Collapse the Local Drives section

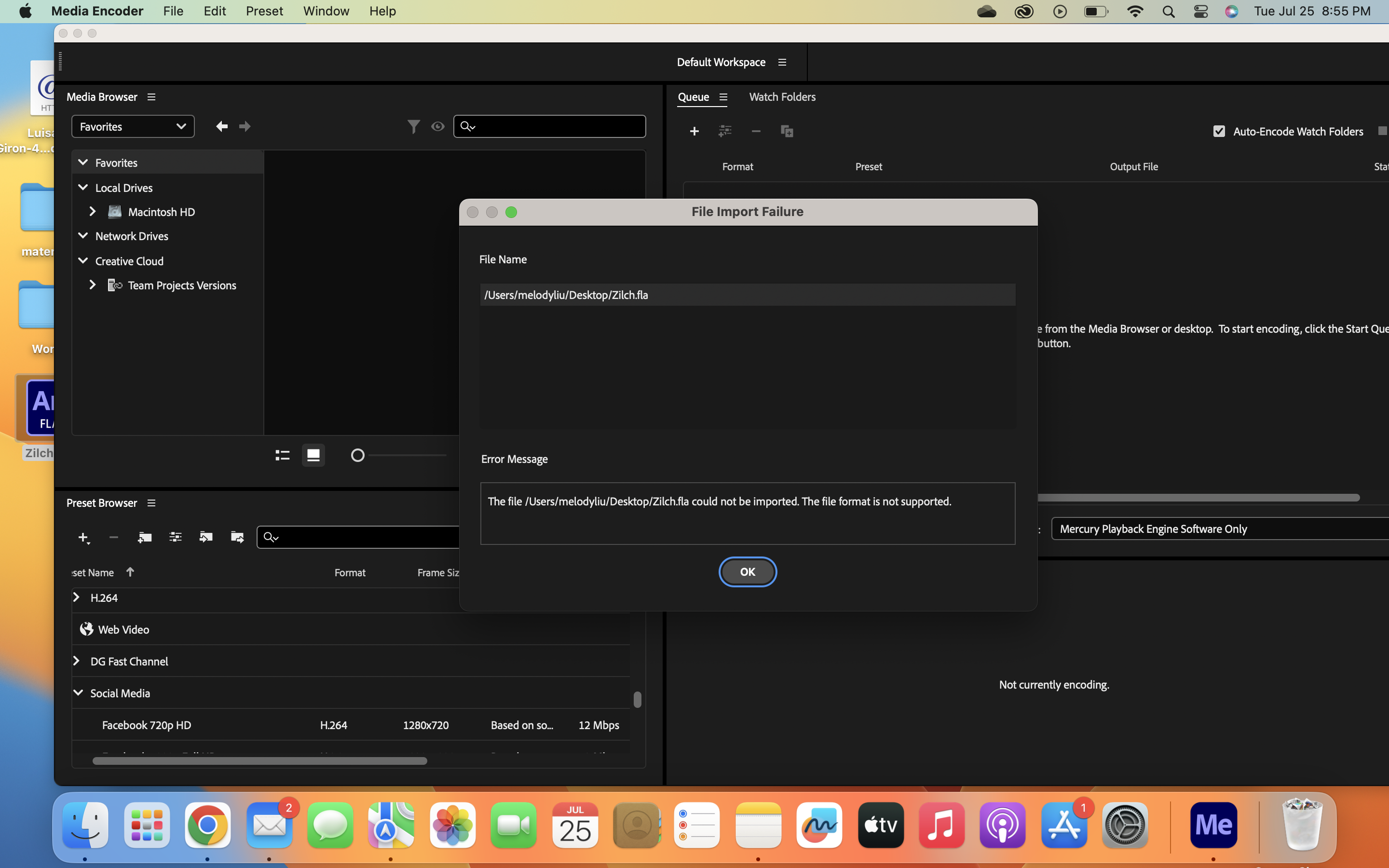83,188
